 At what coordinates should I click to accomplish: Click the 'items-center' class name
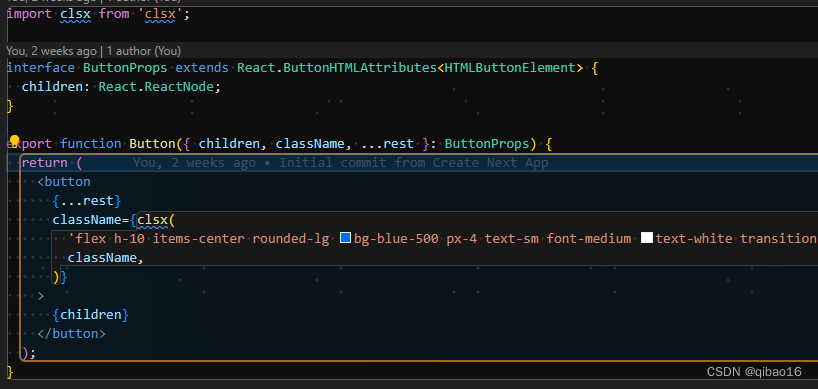198,239
